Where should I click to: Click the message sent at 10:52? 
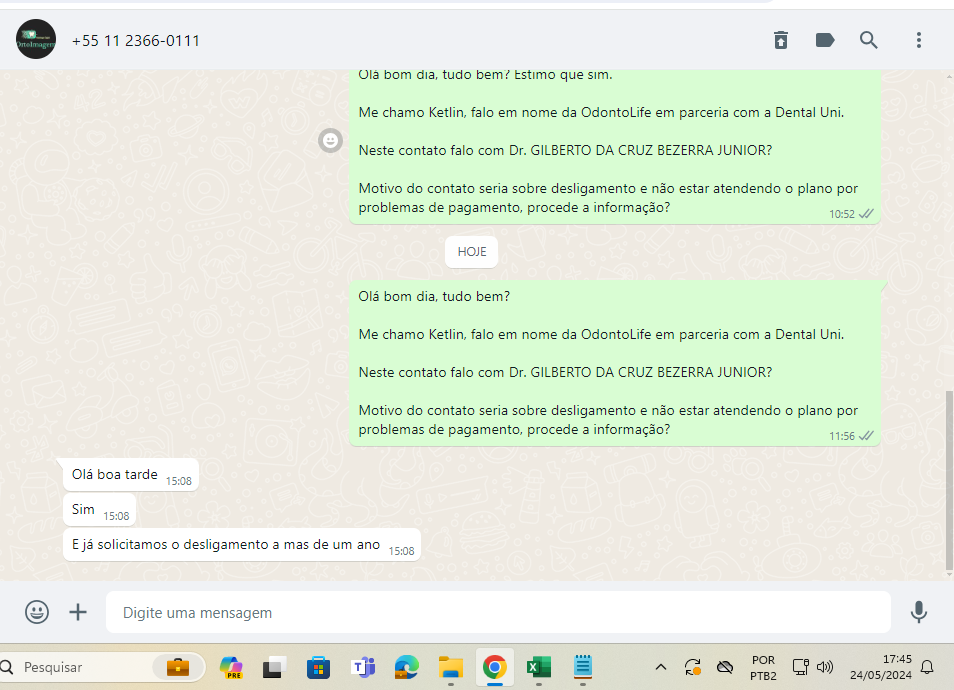click(615, 147)
